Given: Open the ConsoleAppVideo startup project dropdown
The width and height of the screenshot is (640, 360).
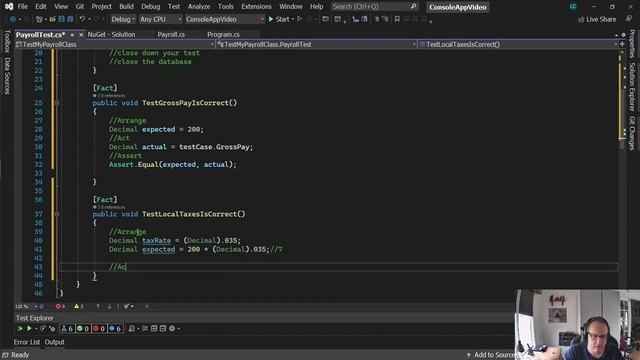Looking at the screenshot, I should 224,19.
